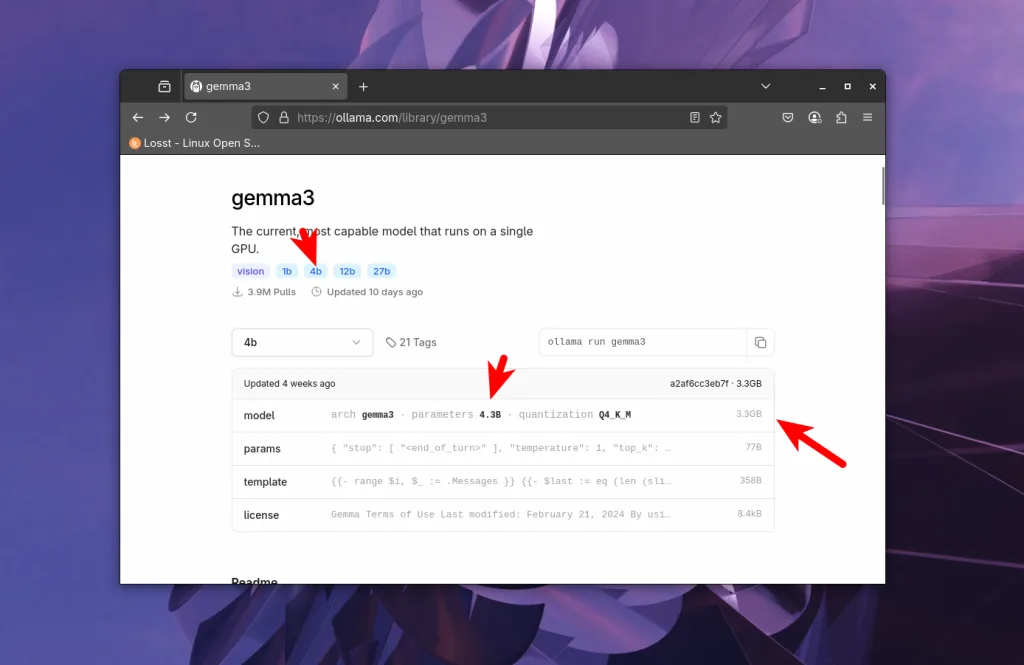1024x665 pixels.
Task: Switch to the gemma3 tab
Action: coord(264,86)
